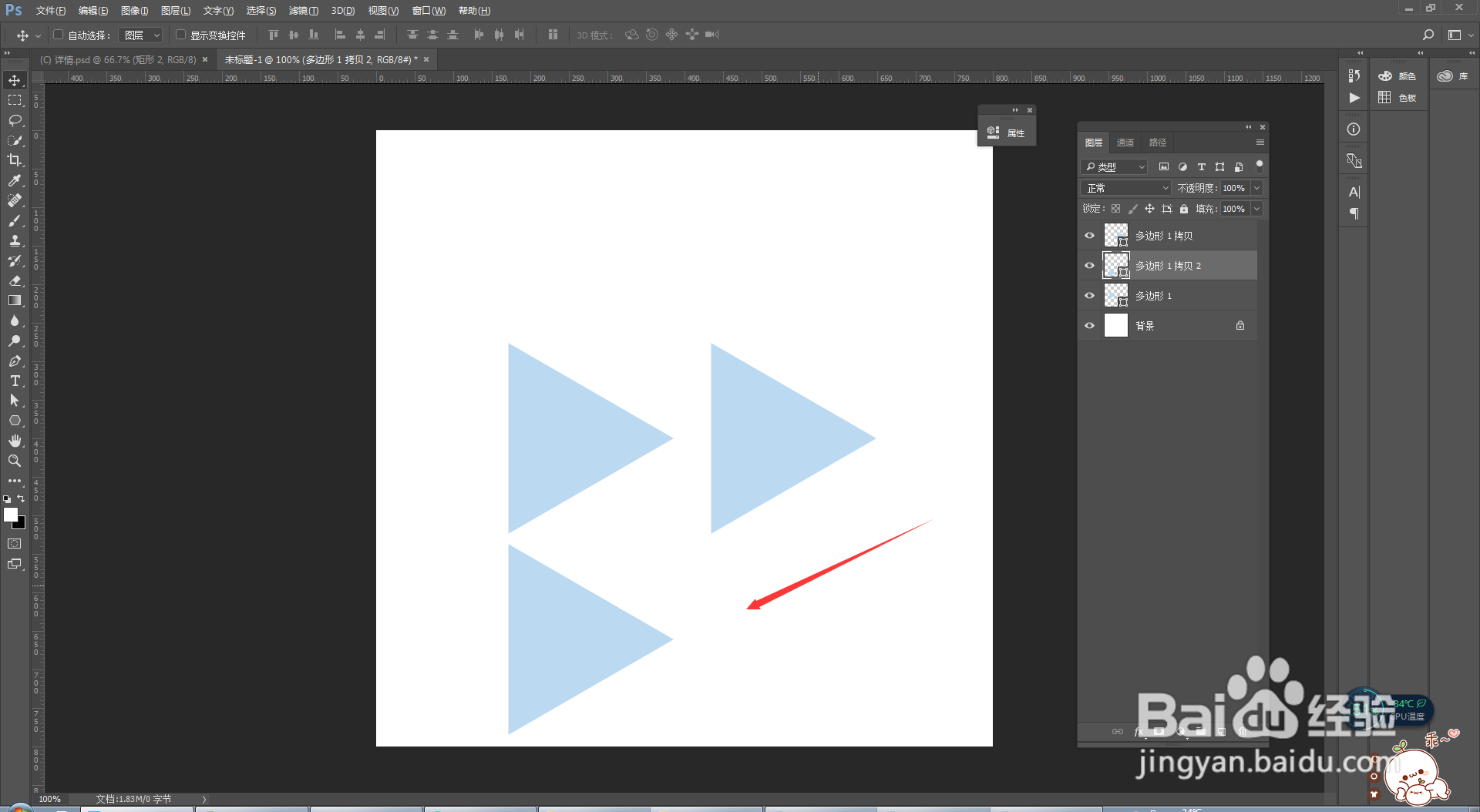
Task: Select the Gradient tool
Action: (15, 300)
